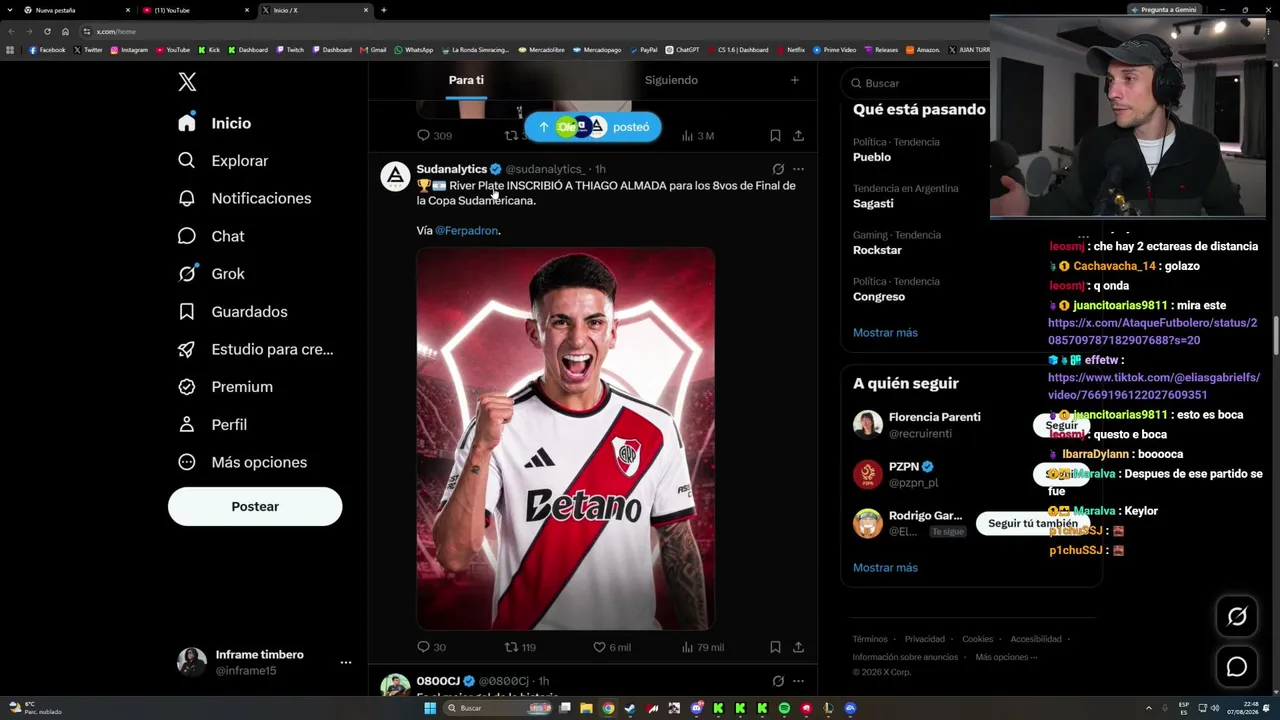Open the Sudanalytics profile avatar

point(396,176)
